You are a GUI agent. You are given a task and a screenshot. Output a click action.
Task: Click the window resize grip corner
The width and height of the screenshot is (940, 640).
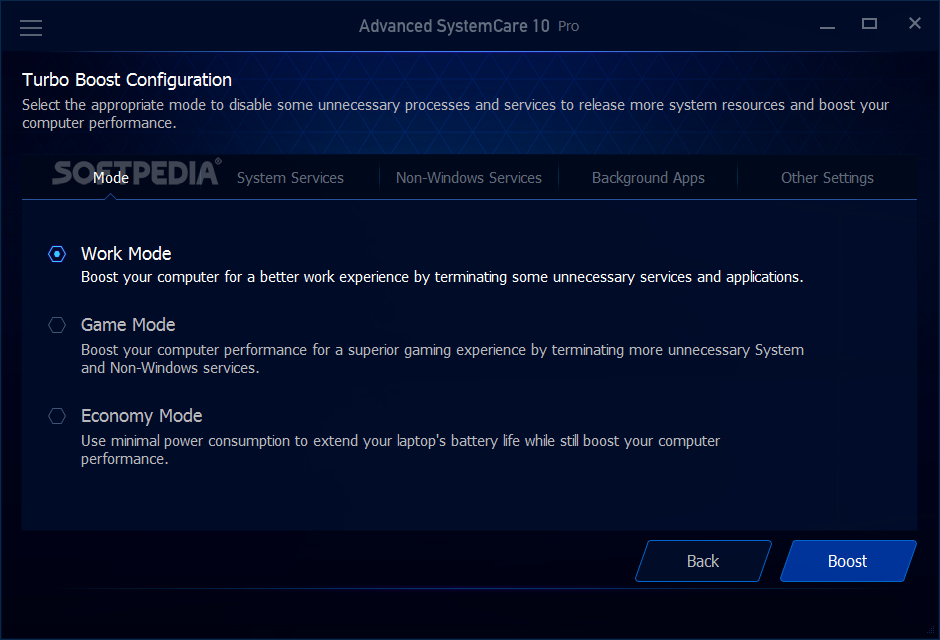pyautogui.click(x=930, y=630)
